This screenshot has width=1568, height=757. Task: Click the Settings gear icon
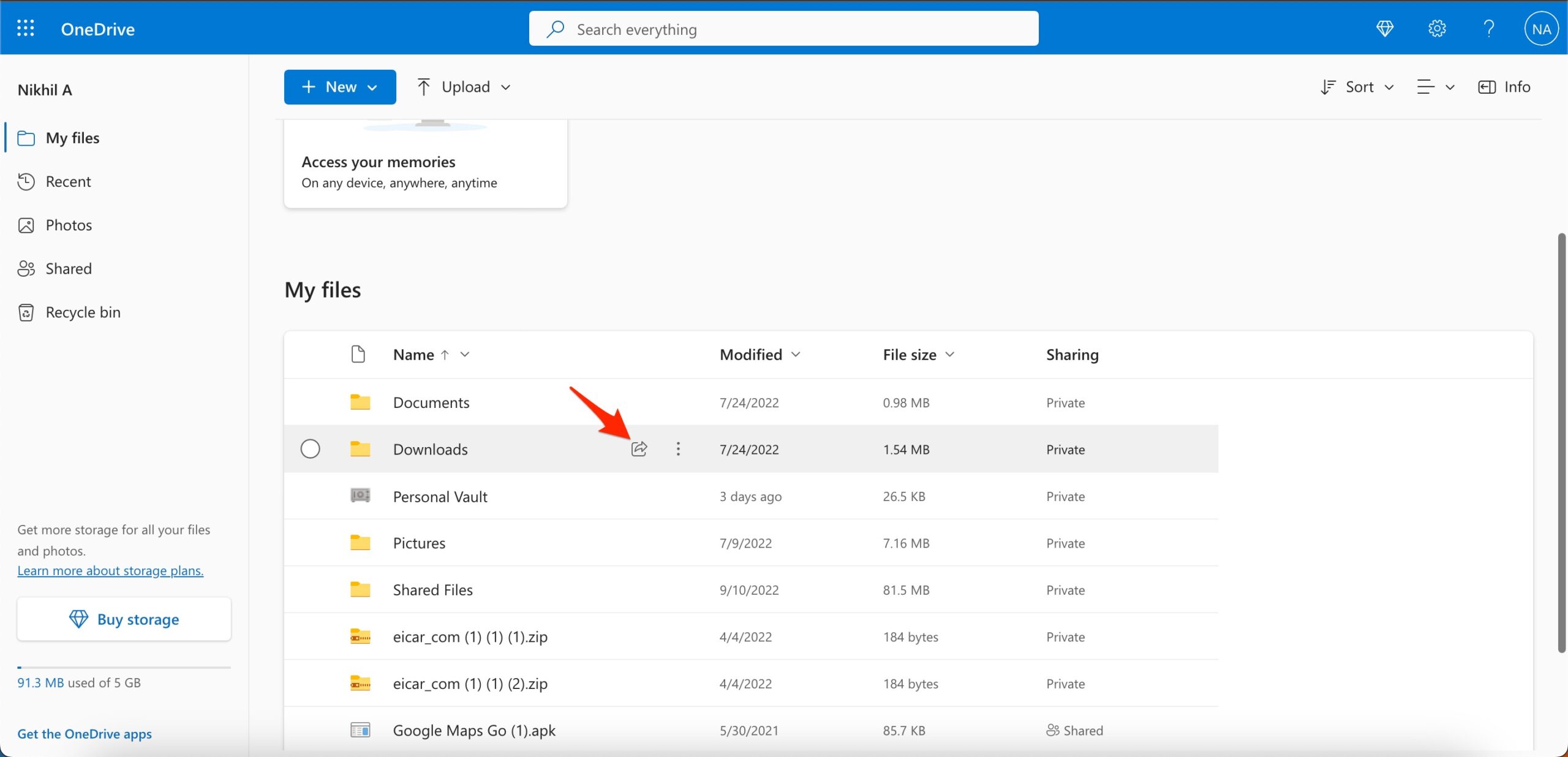1437,27
